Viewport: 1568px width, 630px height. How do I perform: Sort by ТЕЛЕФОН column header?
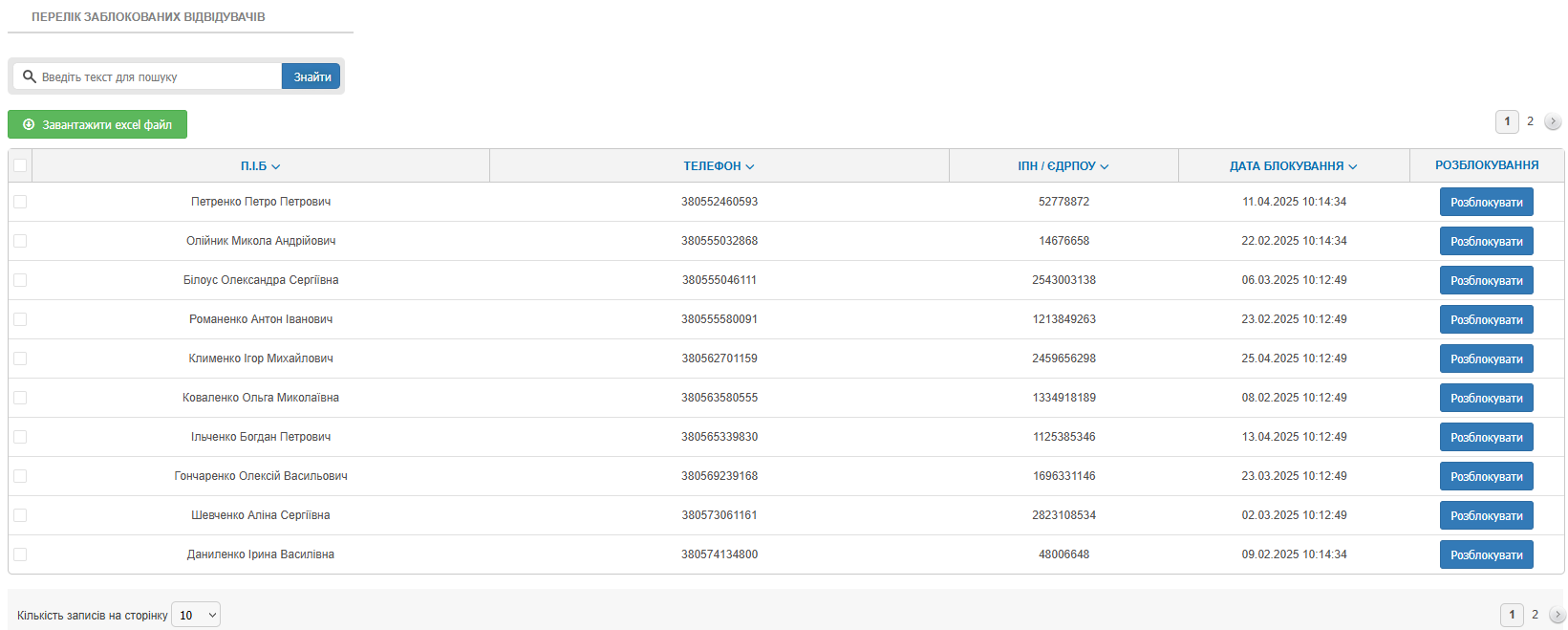pyautogui.click(x=719, y=166)
